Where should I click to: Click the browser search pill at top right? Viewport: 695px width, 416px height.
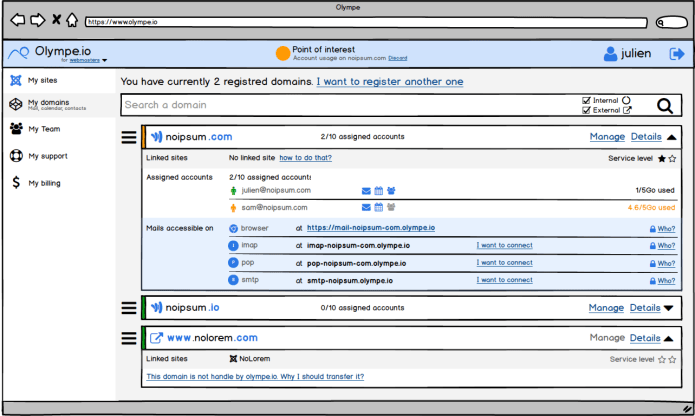672,22
